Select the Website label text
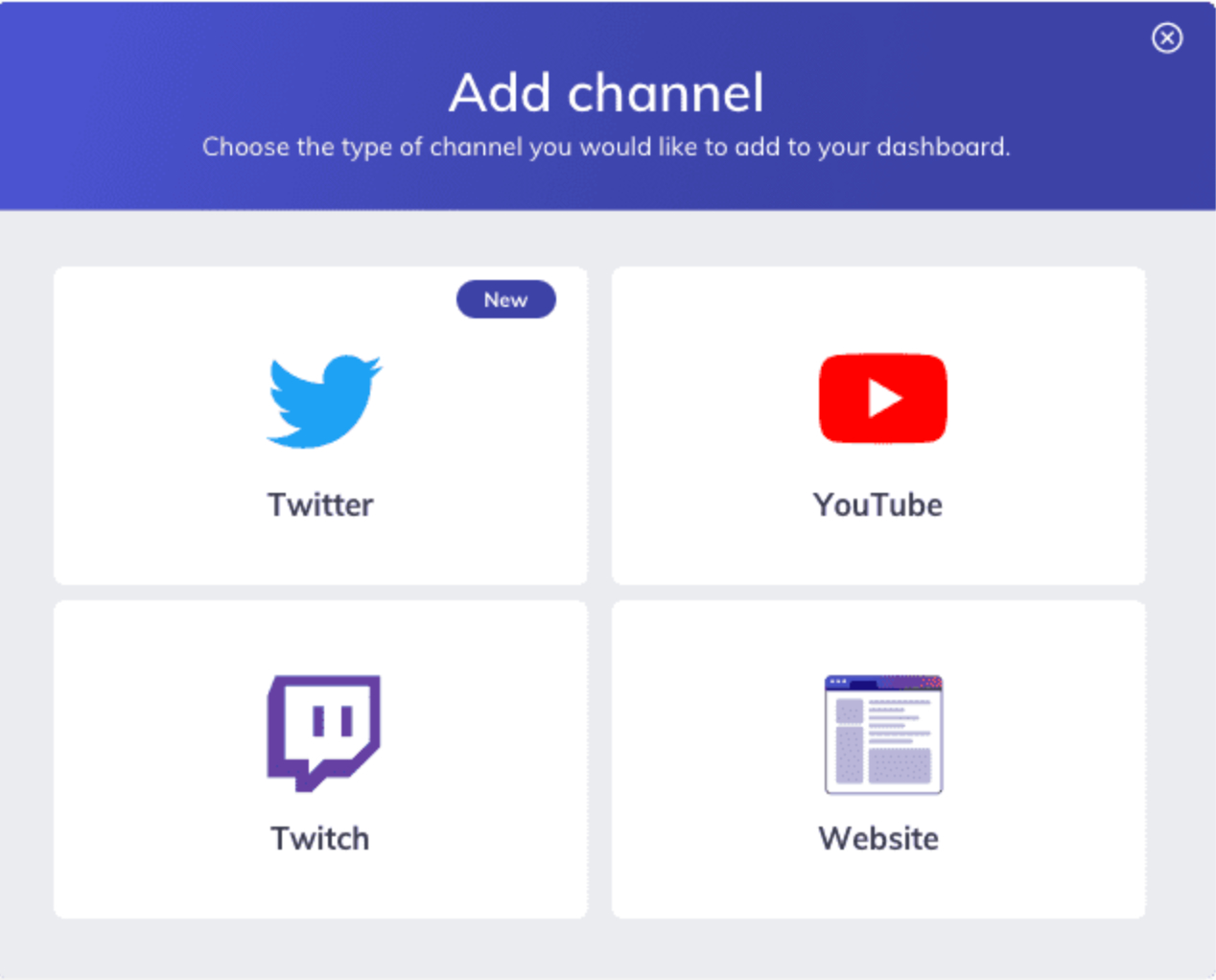The height and width of the screenshot is (980, 1216). click(x=878, y=838)
